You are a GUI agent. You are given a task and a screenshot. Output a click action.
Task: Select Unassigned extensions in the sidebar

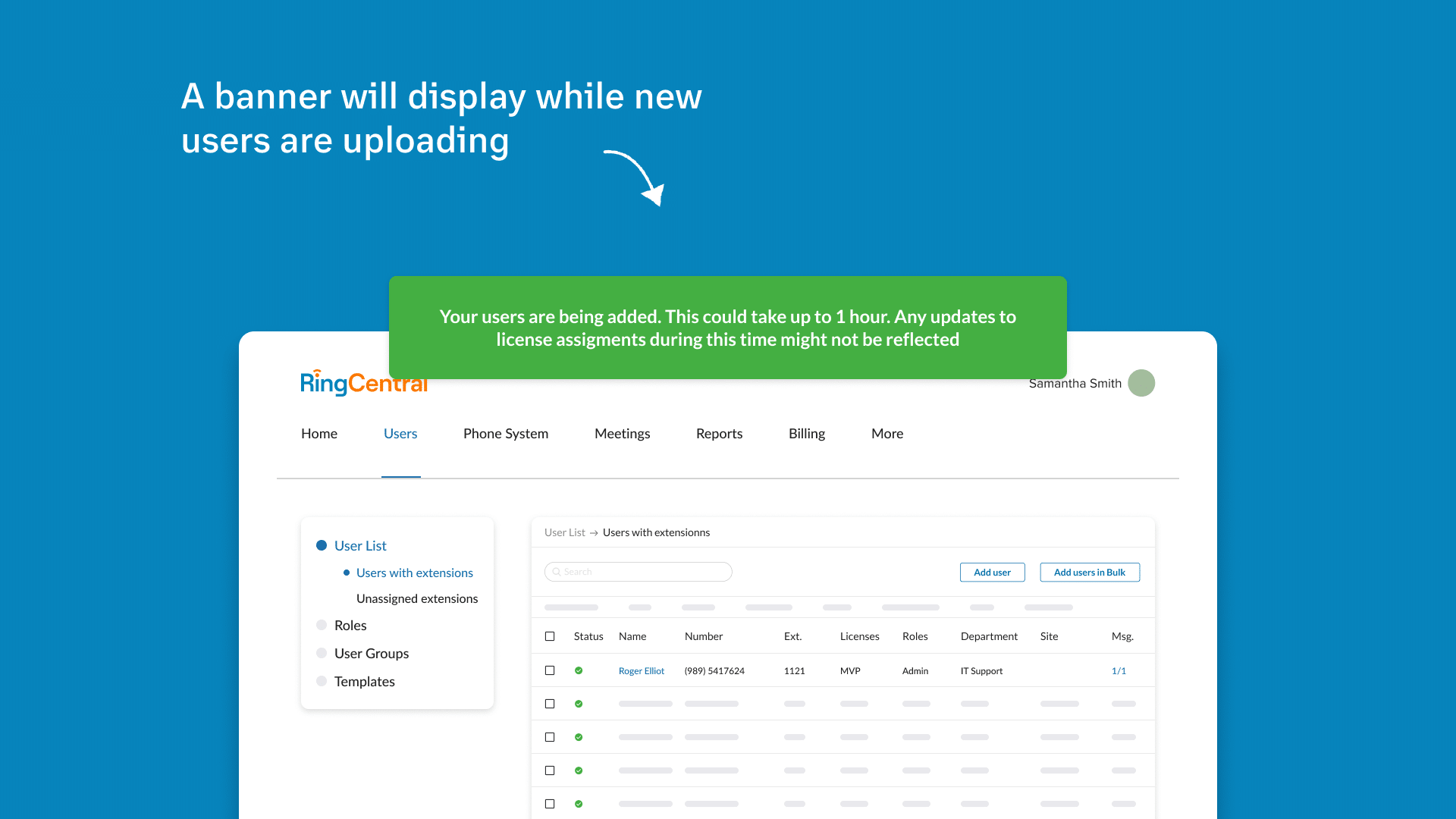[x=416, y=598]
